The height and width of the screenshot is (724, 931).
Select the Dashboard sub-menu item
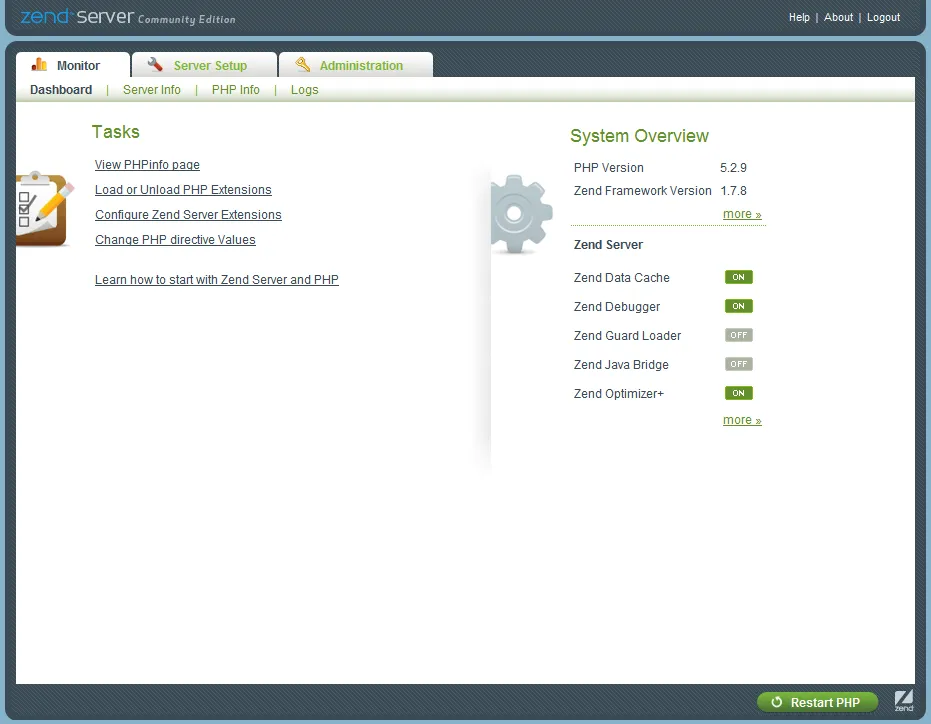coord(61,90)
